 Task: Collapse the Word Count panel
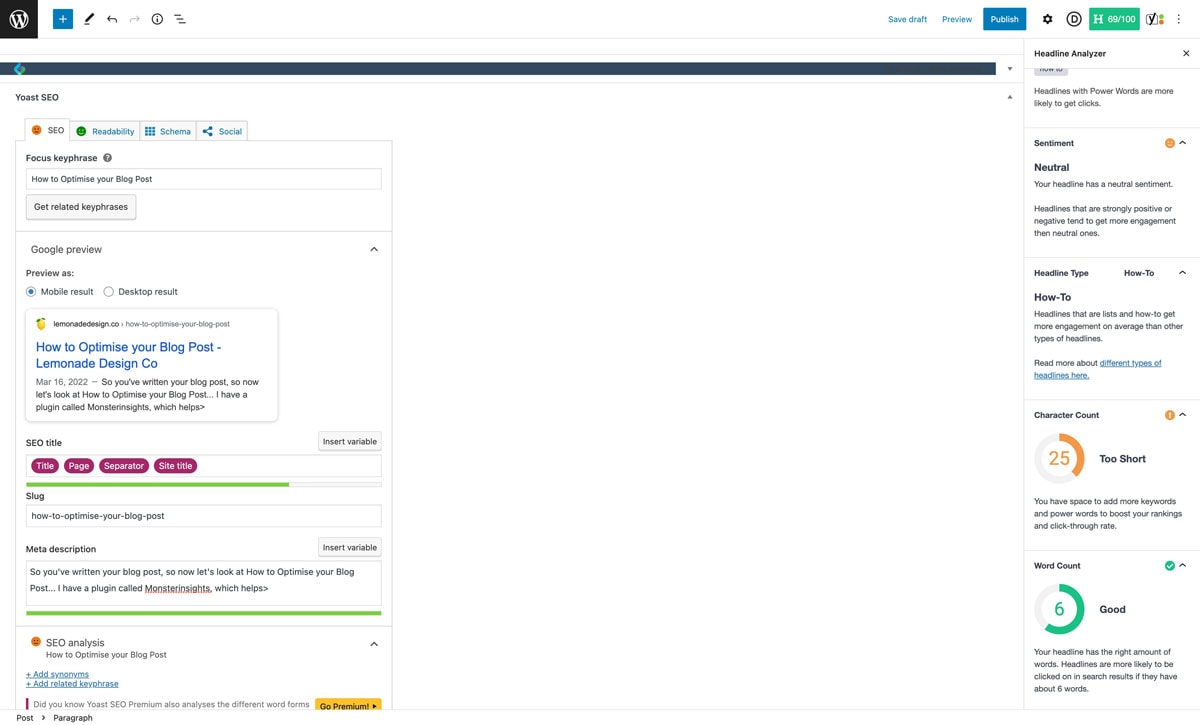[x=1182, y=566]
